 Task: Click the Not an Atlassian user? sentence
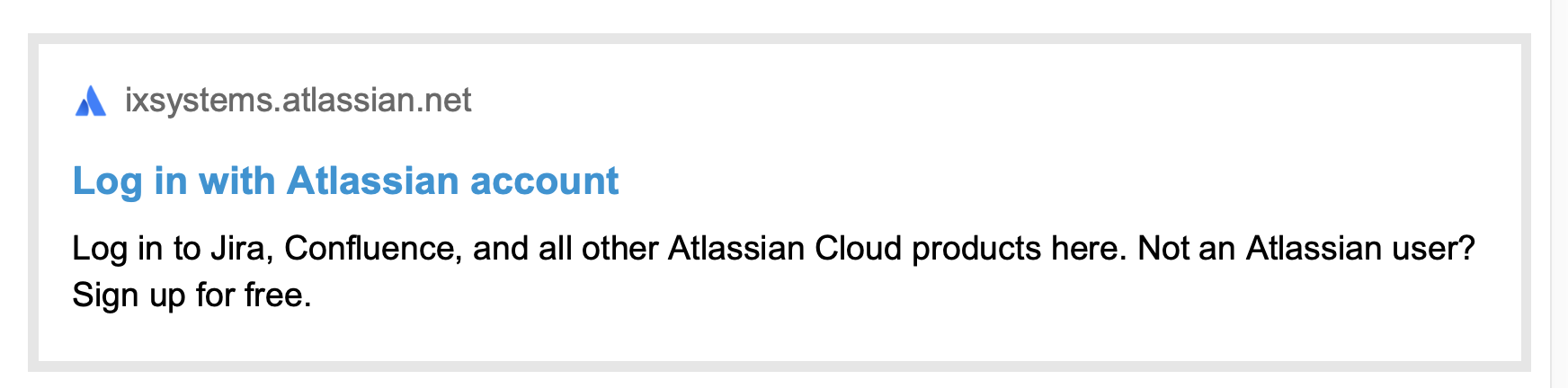pyautogui.click(x=1306, y=248)
